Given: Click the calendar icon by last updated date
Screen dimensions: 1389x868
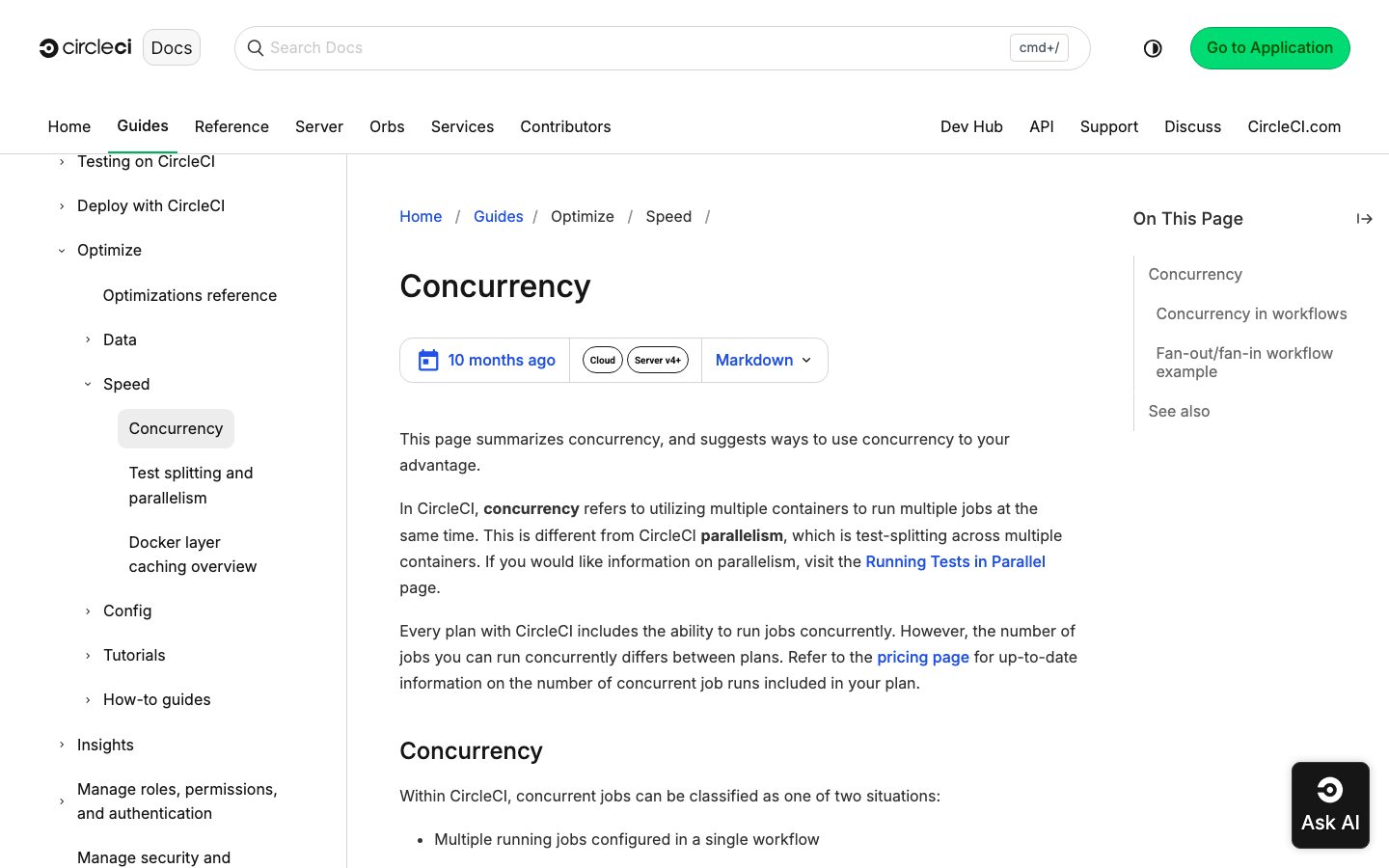Looking at the screenshot, I should click(x=428, y=360).
